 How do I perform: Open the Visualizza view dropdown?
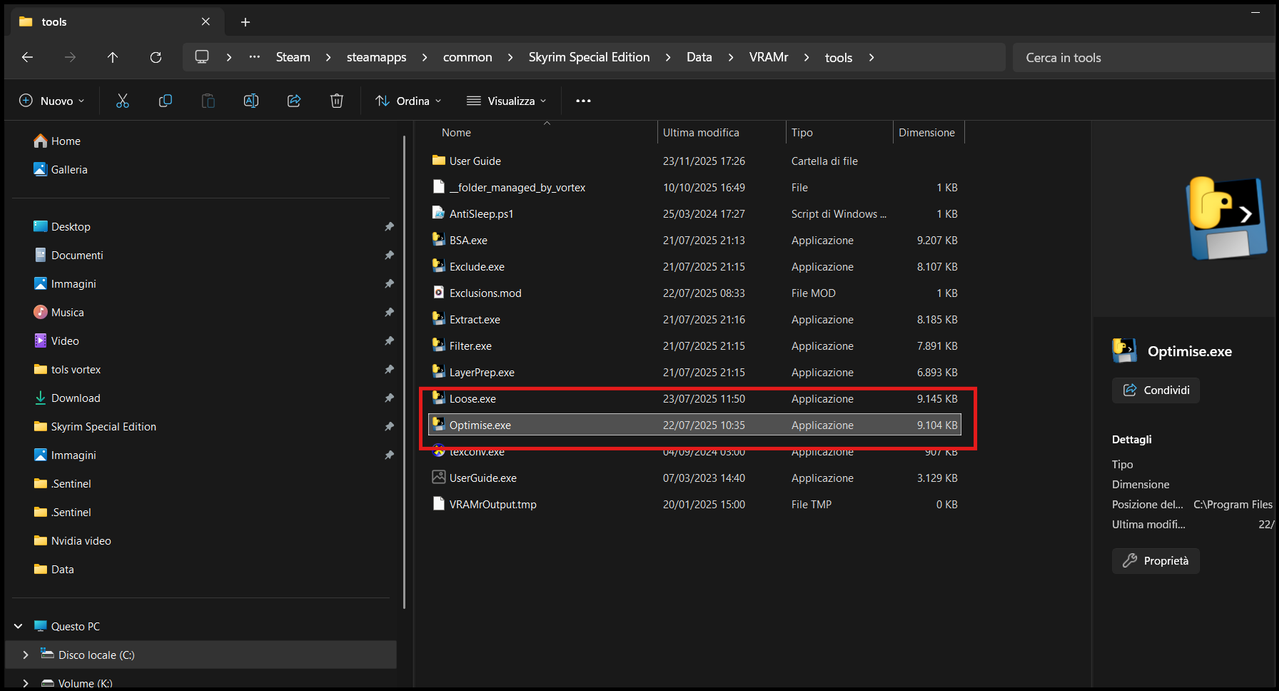click(x=506, y=101)
